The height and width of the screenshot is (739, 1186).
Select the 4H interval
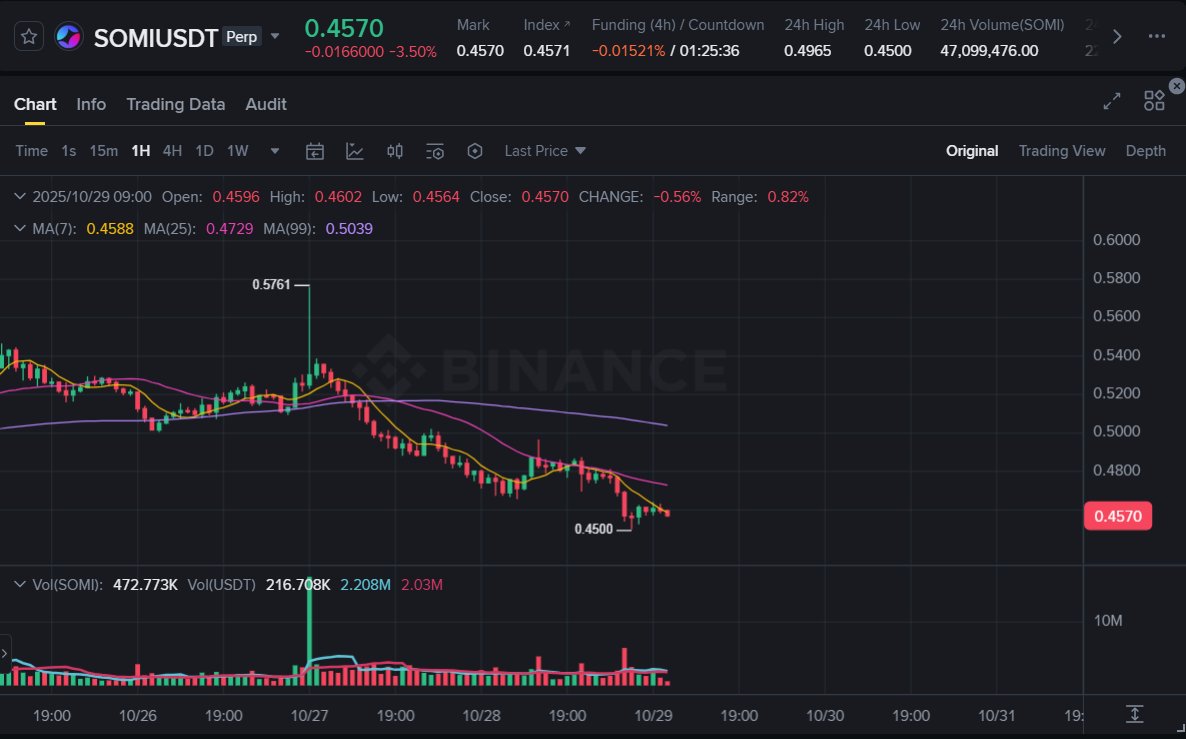172,151
